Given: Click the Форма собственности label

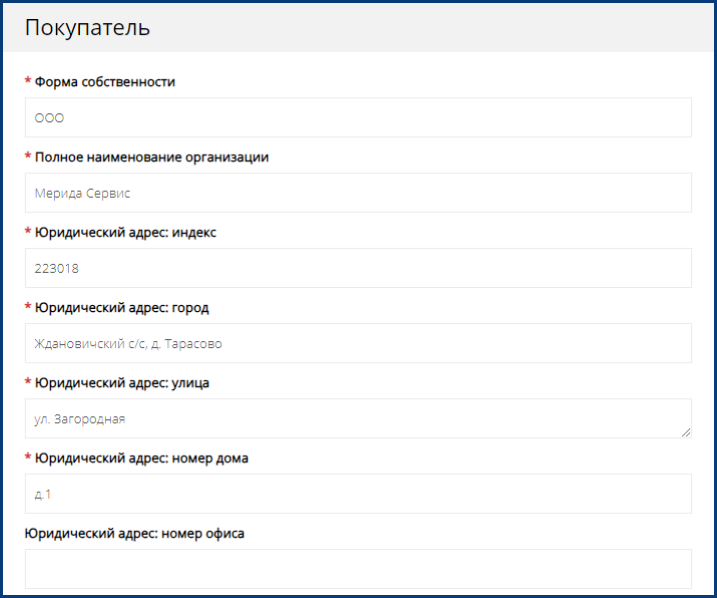Looking at the screenshot, I should [x=105, y=82].
